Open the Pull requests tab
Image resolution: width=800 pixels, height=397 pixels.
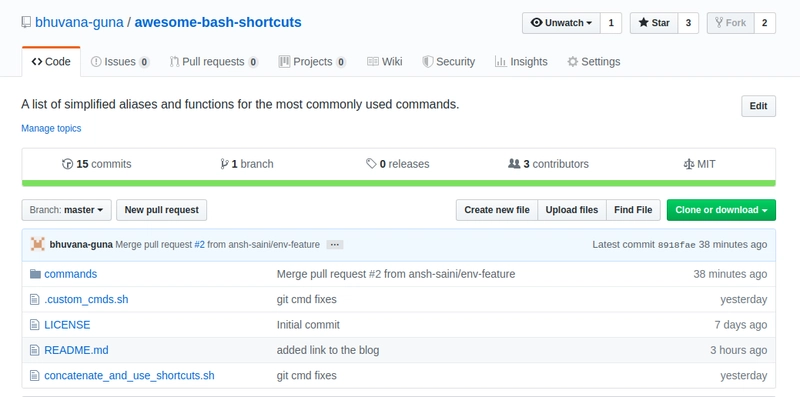pos(214,62)
